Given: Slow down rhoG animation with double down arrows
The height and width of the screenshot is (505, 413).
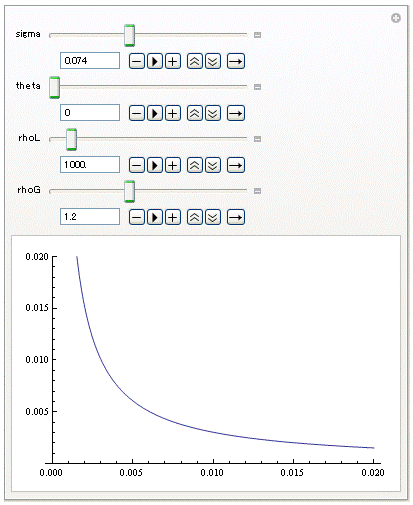Looking at the screenshot, I should click(213, 217).
